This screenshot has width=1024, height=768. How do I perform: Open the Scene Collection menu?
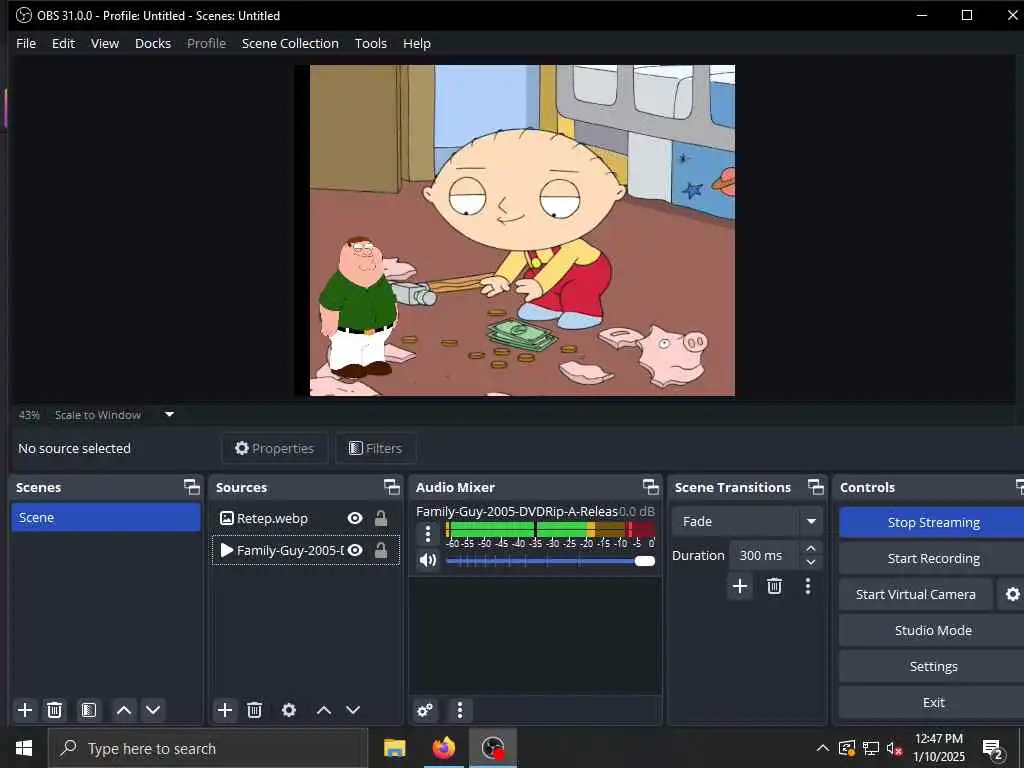[290, 44]
